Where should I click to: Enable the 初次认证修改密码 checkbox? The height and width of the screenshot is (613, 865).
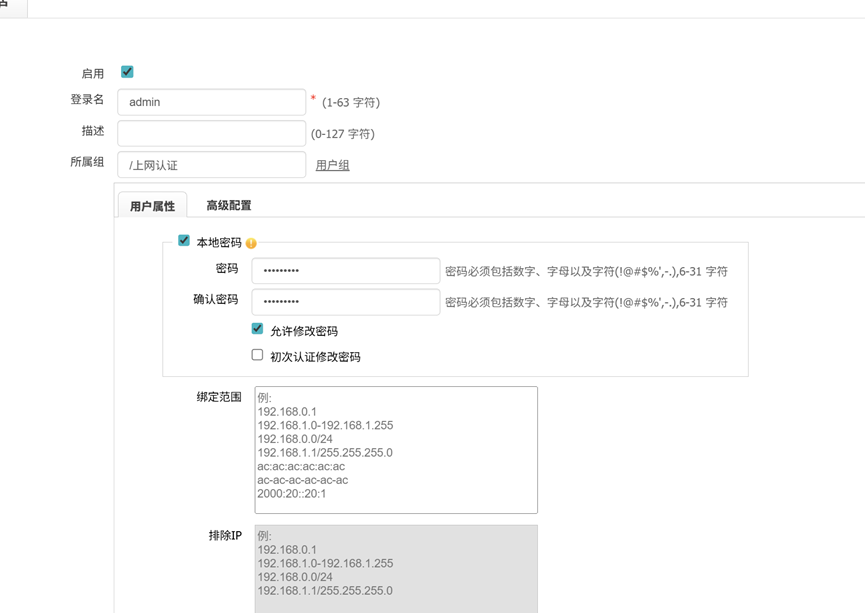click(257, 355)
